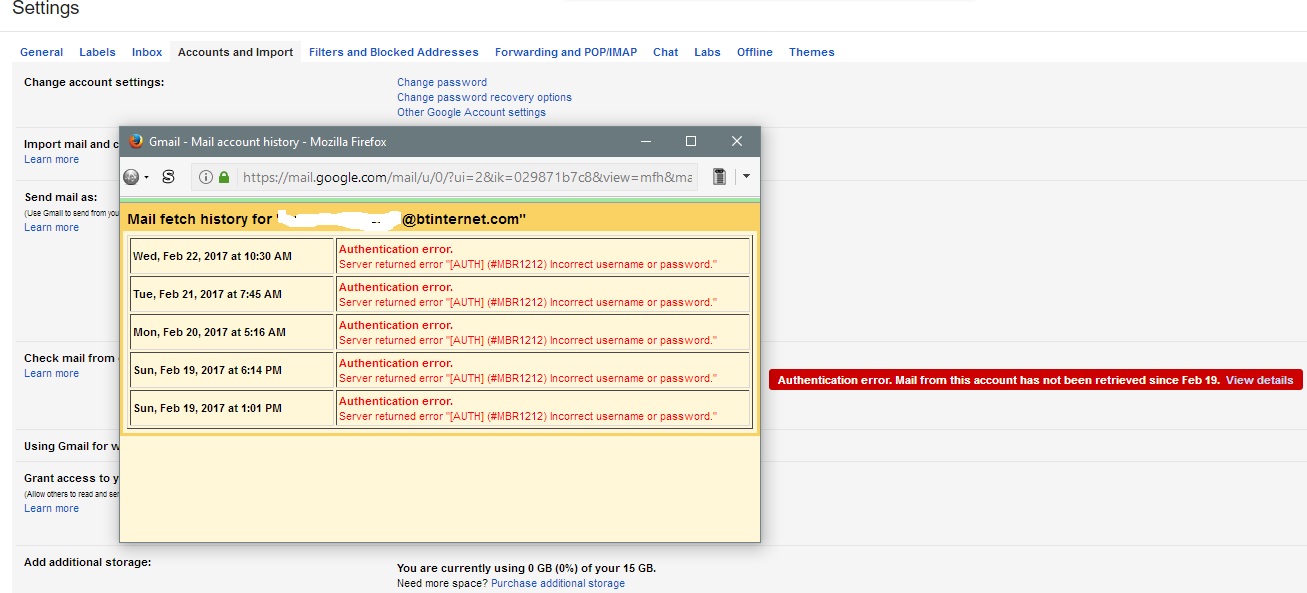Select the Accounts and Import tab
Viewport: 1307px width, 593px height.
pyautogui.click(x=236, y=52)
